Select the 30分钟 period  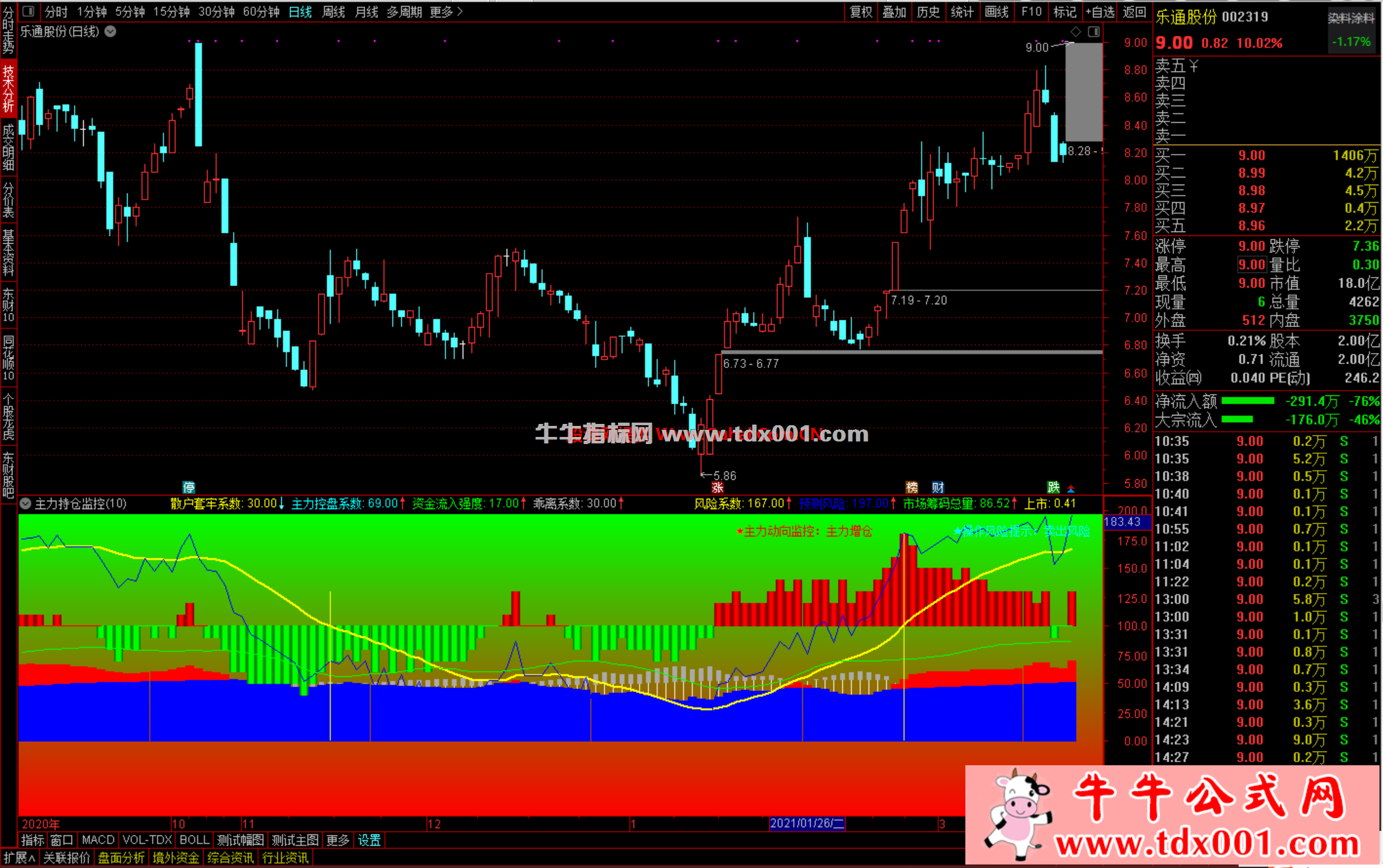click(216, 12)
